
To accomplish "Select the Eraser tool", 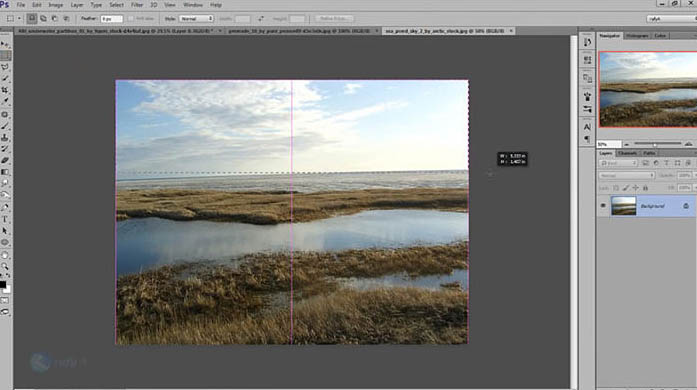I will pos(5,160).
